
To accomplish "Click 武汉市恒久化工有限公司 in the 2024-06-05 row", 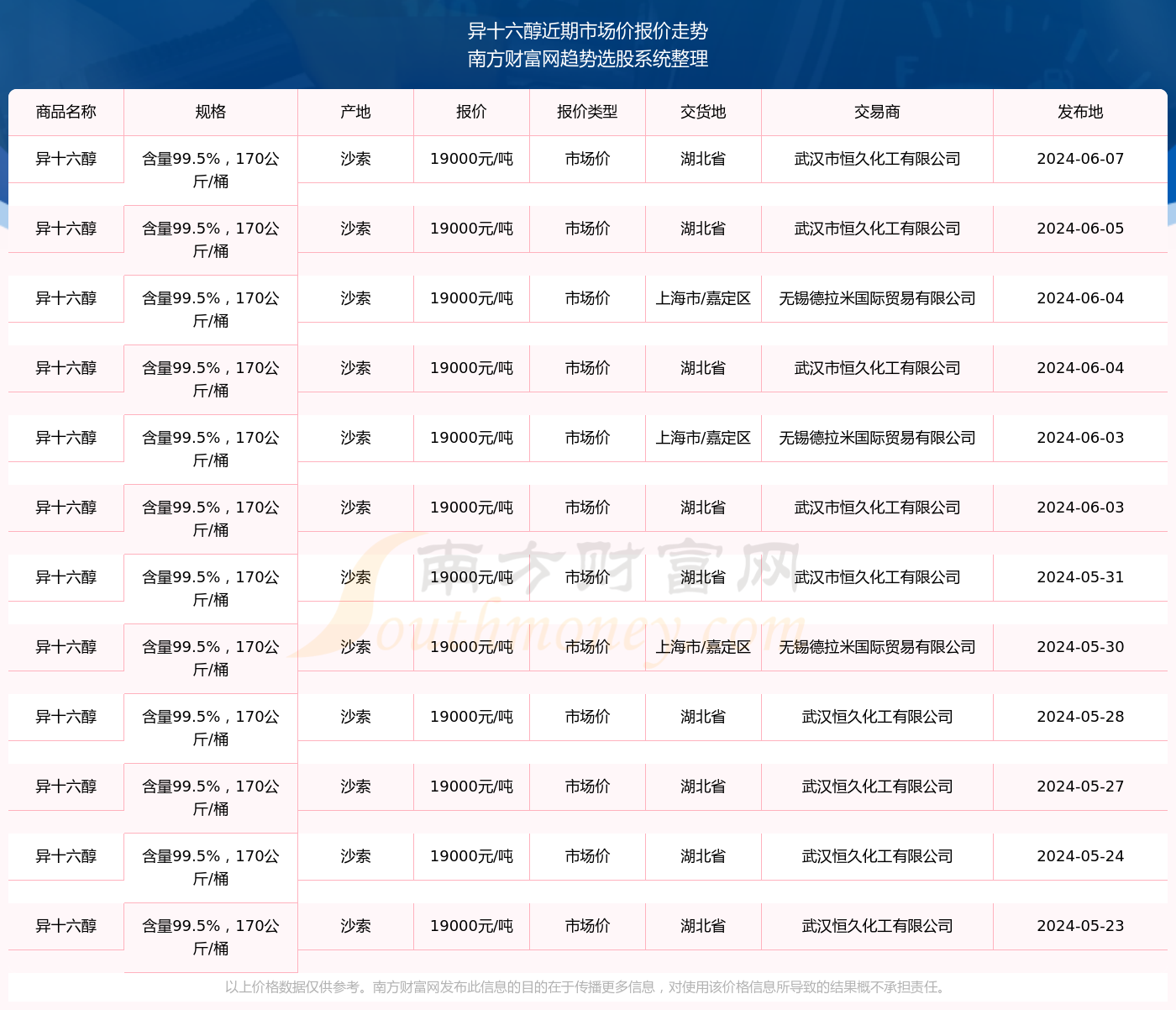I will (x=878, y=229).
